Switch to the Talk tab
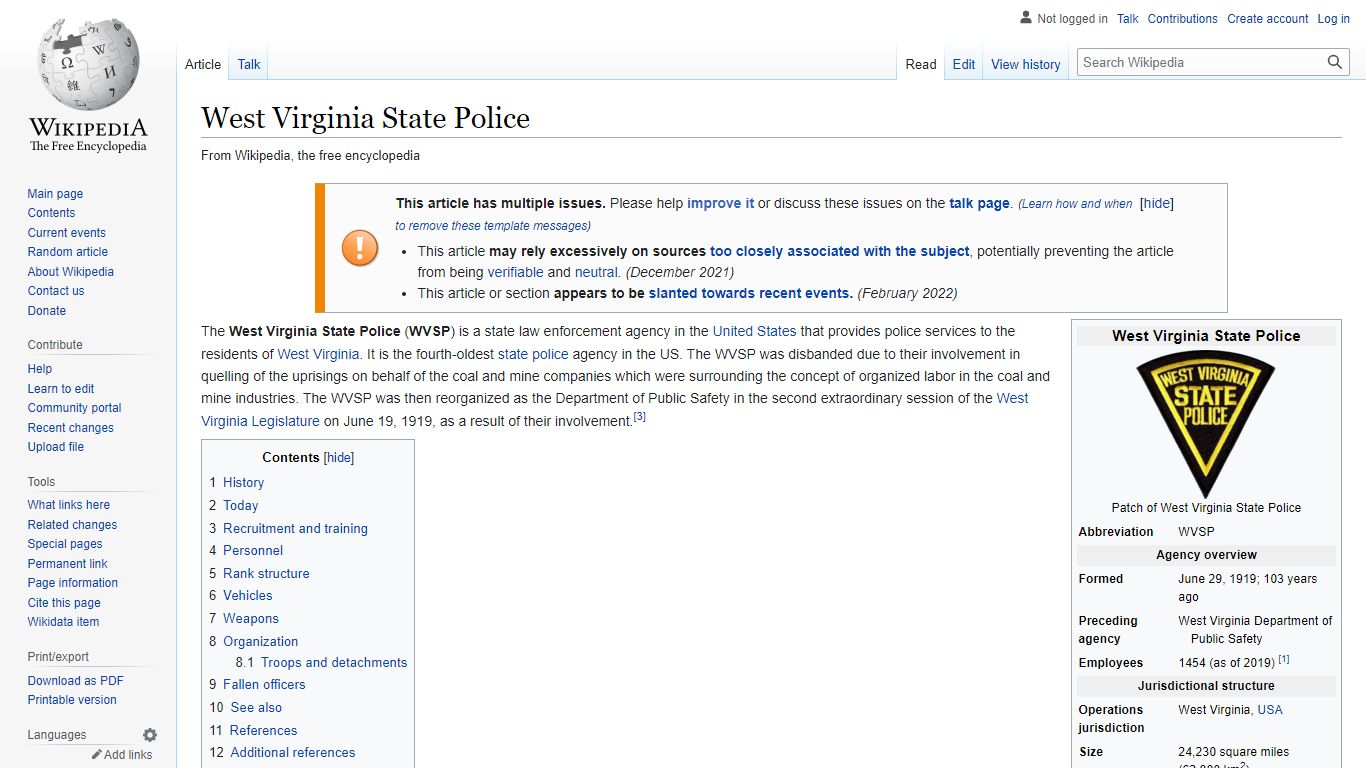 click(x=249, y=64)
